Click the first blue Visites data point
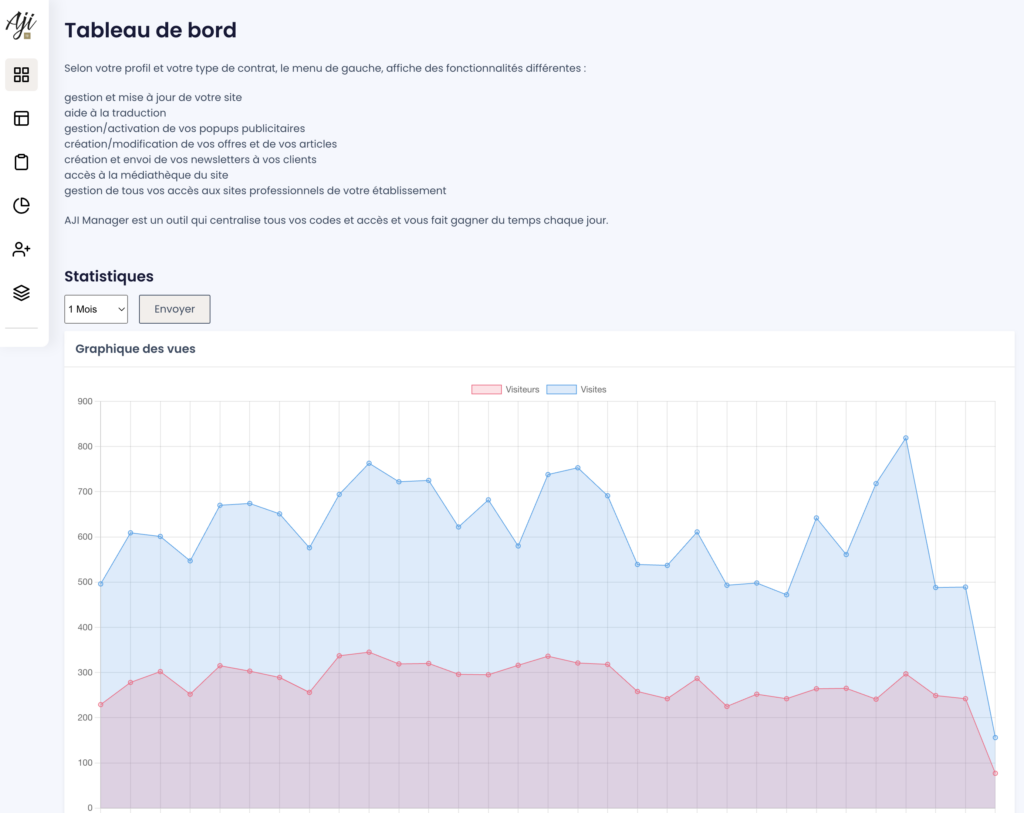This screenshot has width=1024, height=813. [101, 583]
